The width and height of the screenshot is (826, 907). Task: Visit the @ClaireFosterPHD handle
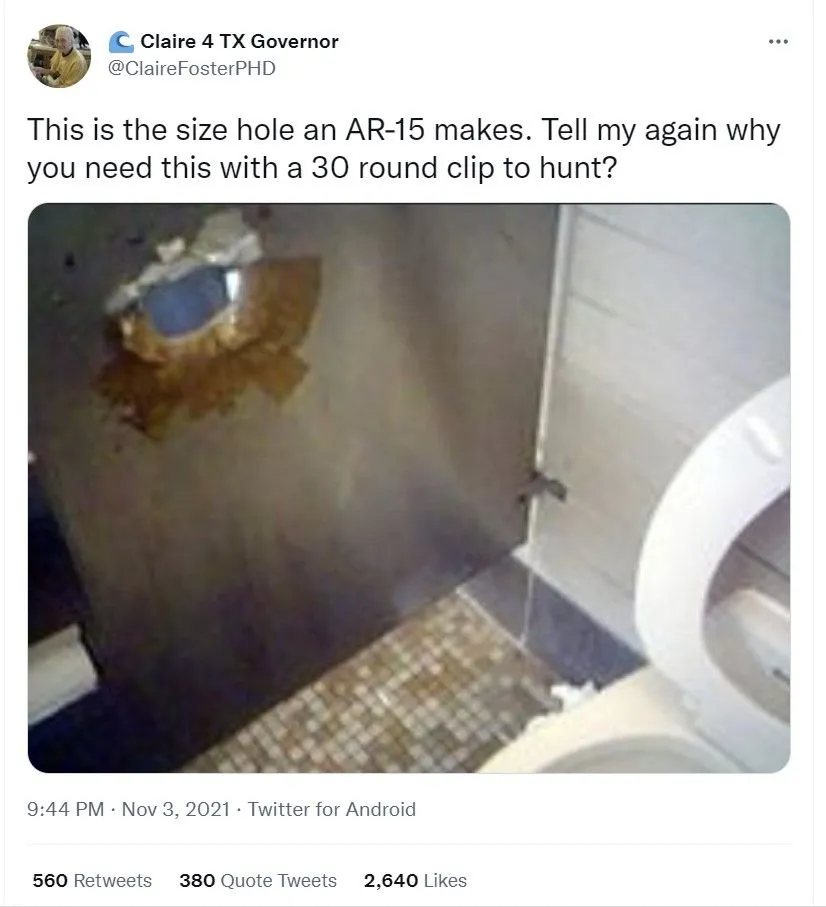tap(192, 68)
